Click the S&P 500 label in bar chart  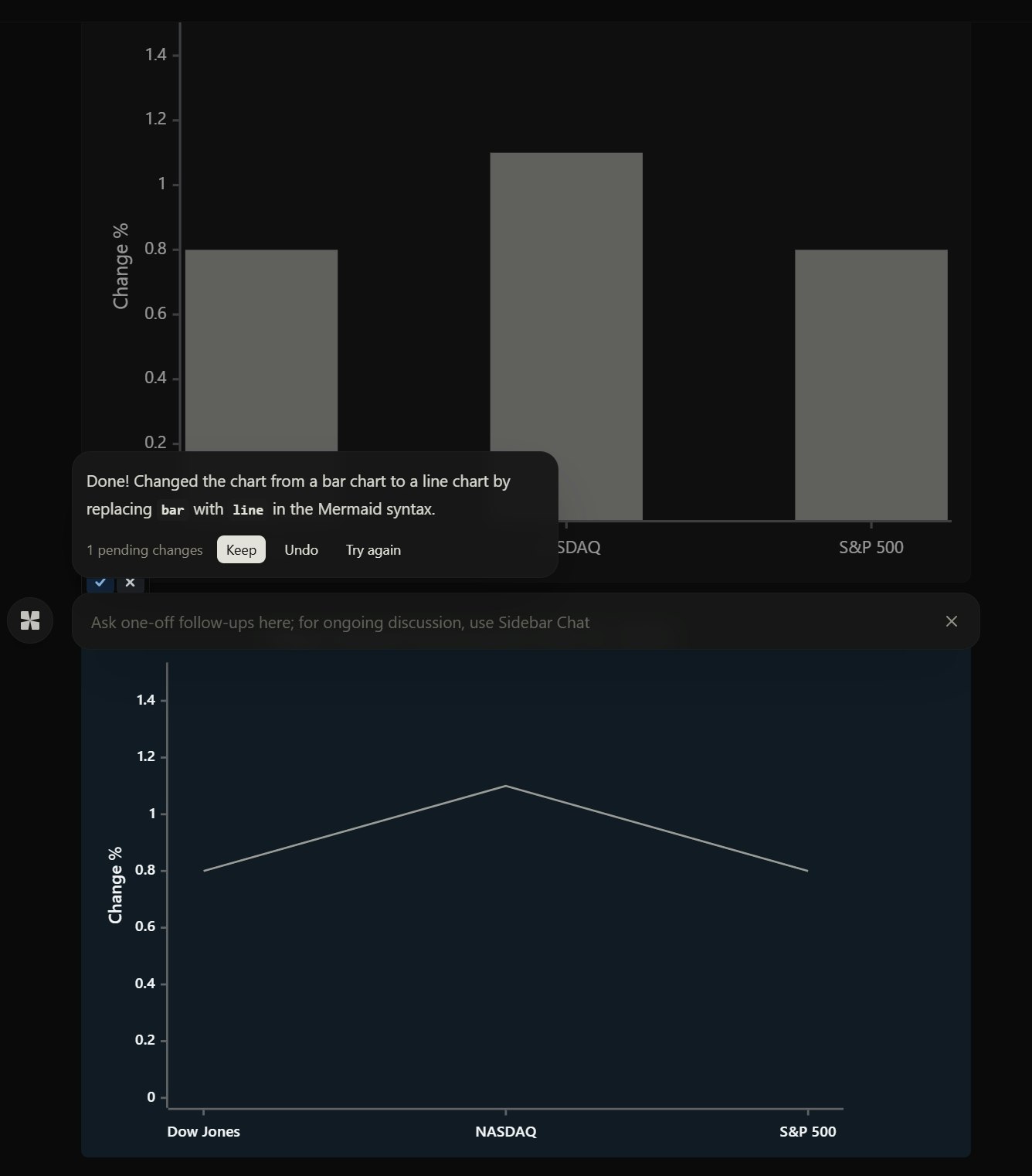pos(871,547)
